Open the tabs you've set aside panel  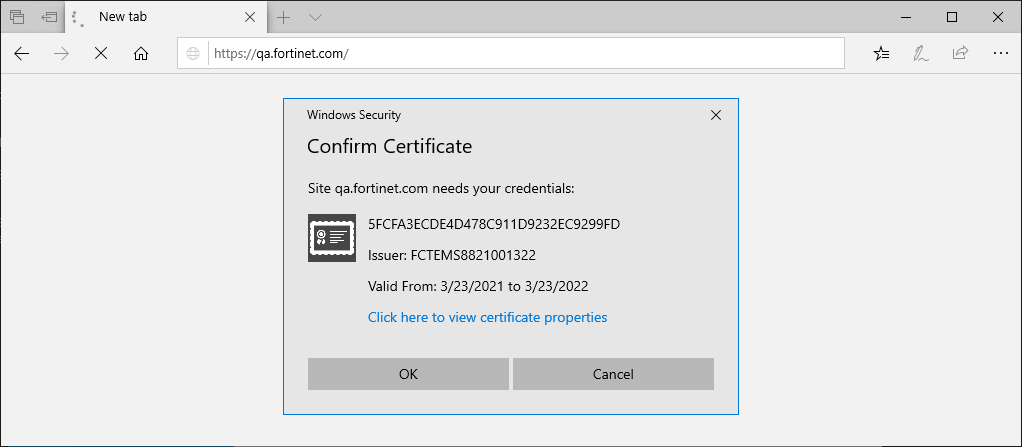[17, 17]
